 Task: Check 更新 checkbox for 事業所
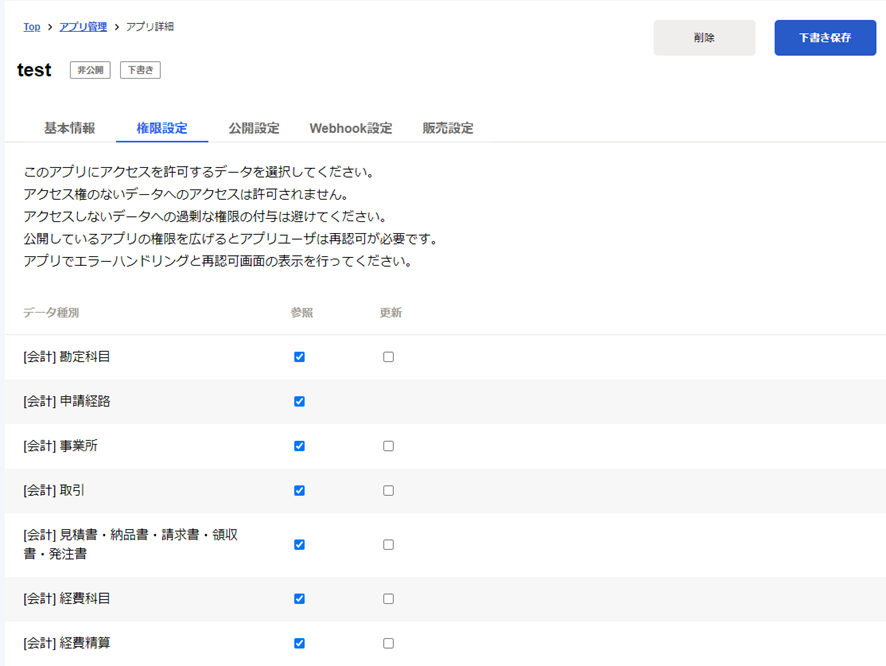tap(388, 446)
